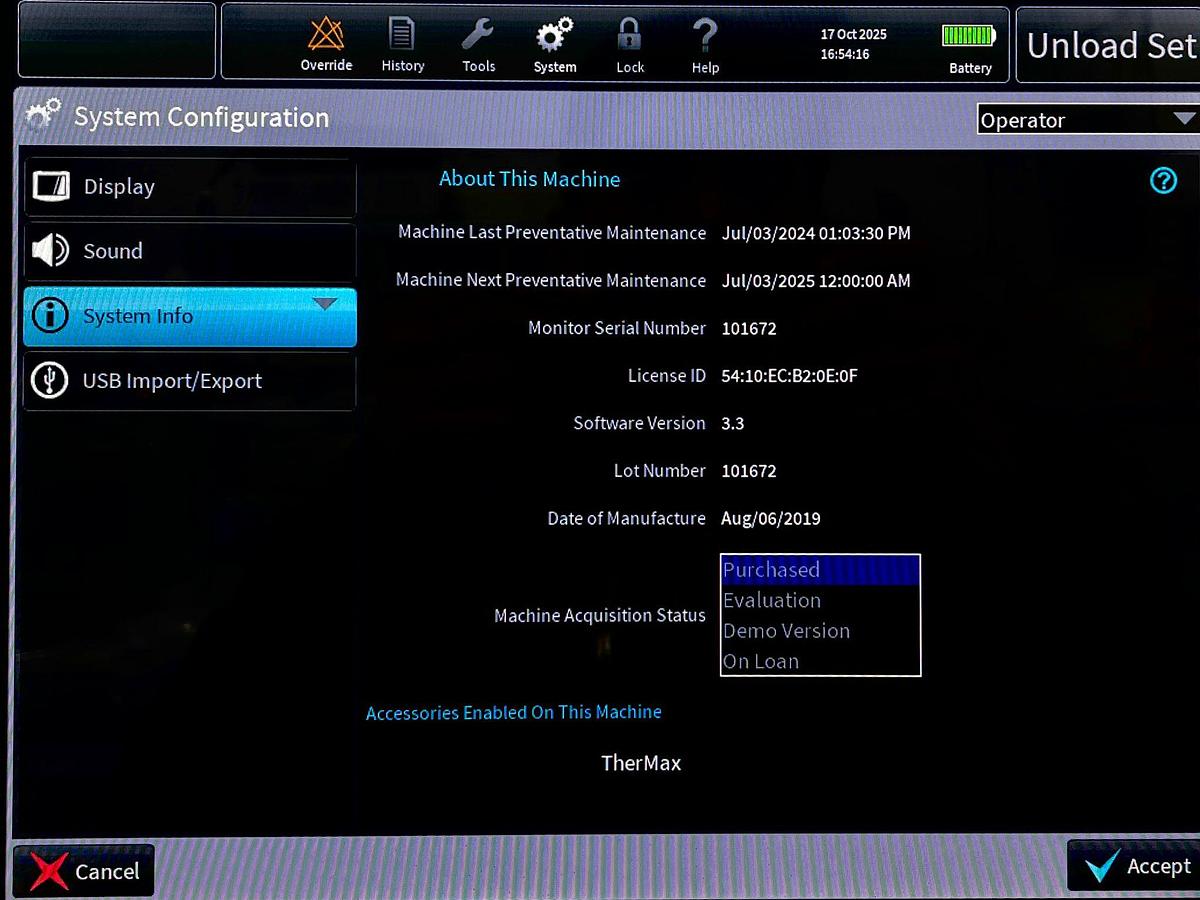
Task: Click the blue circled help icon
Action: pyautogui.click(x=1163, y=180)
